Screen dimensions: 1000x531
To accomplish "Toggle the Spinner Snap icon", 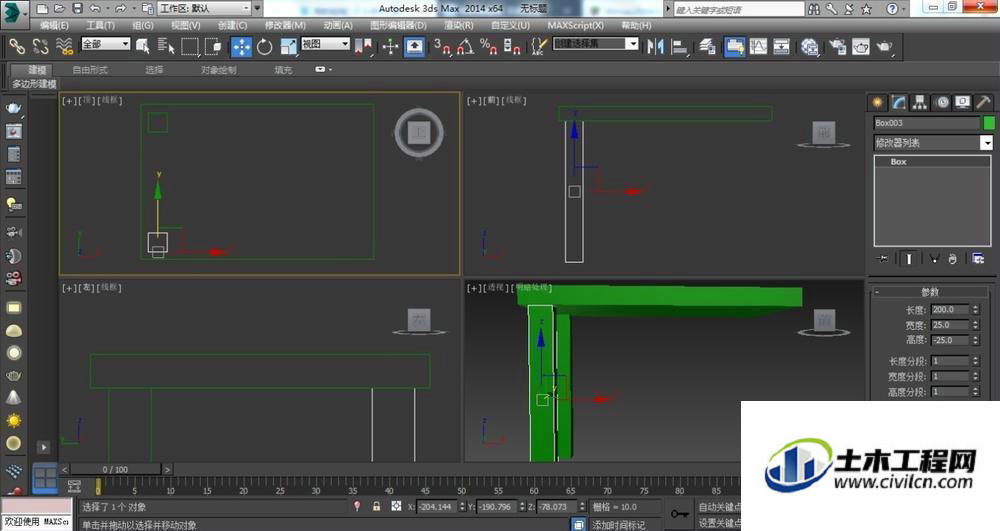I will tap(512, 47).
